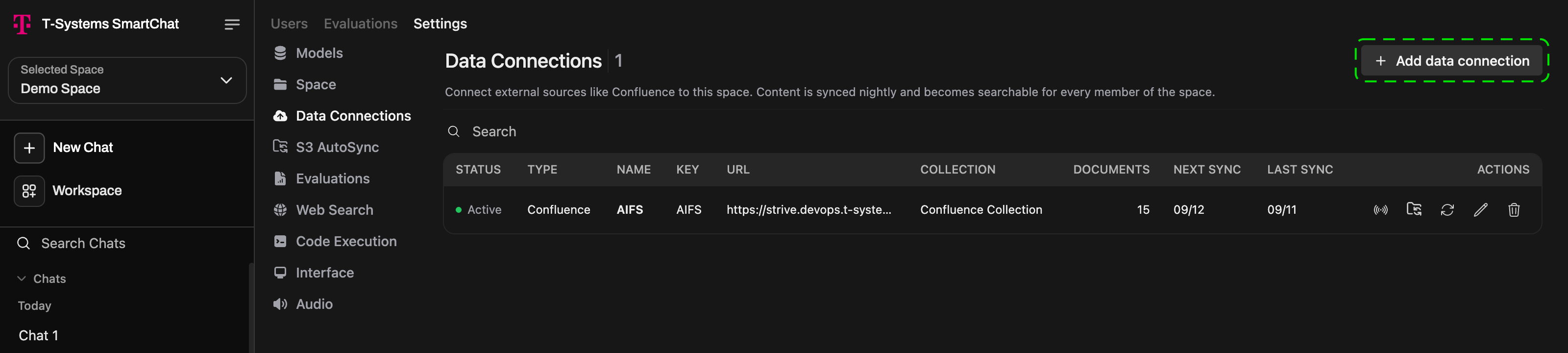Viewport: 1568px width, 353px height.
Task: Select Data Connections in settings menu
Action: tap(342, 116)
